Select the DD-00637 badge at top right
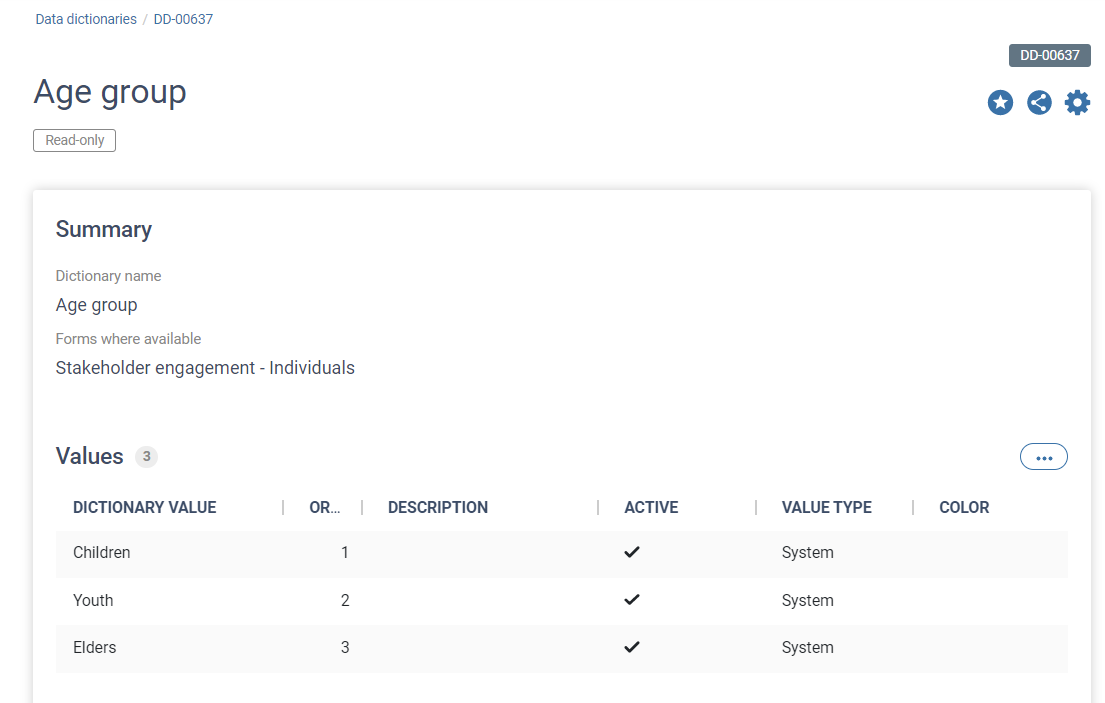This screenshot has width=1105, height=703. (x=1049, y=55)
